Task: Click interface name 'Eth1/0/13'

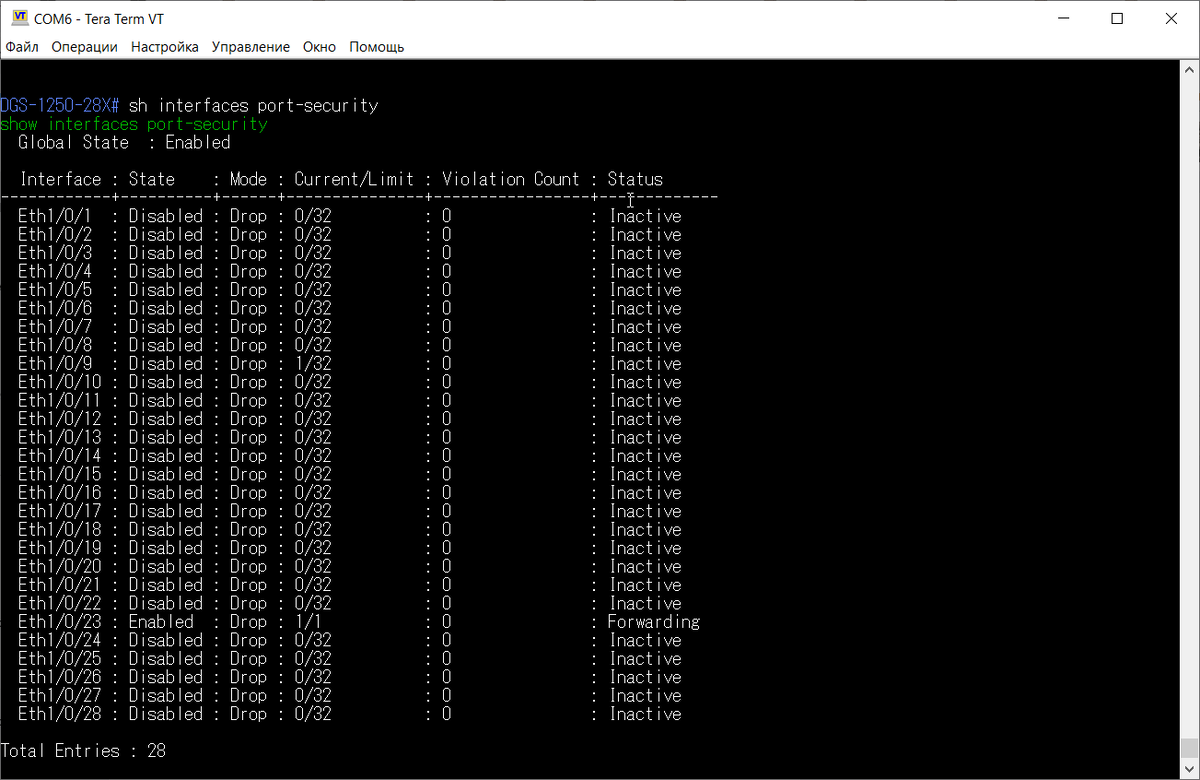Action: [60, 437]
